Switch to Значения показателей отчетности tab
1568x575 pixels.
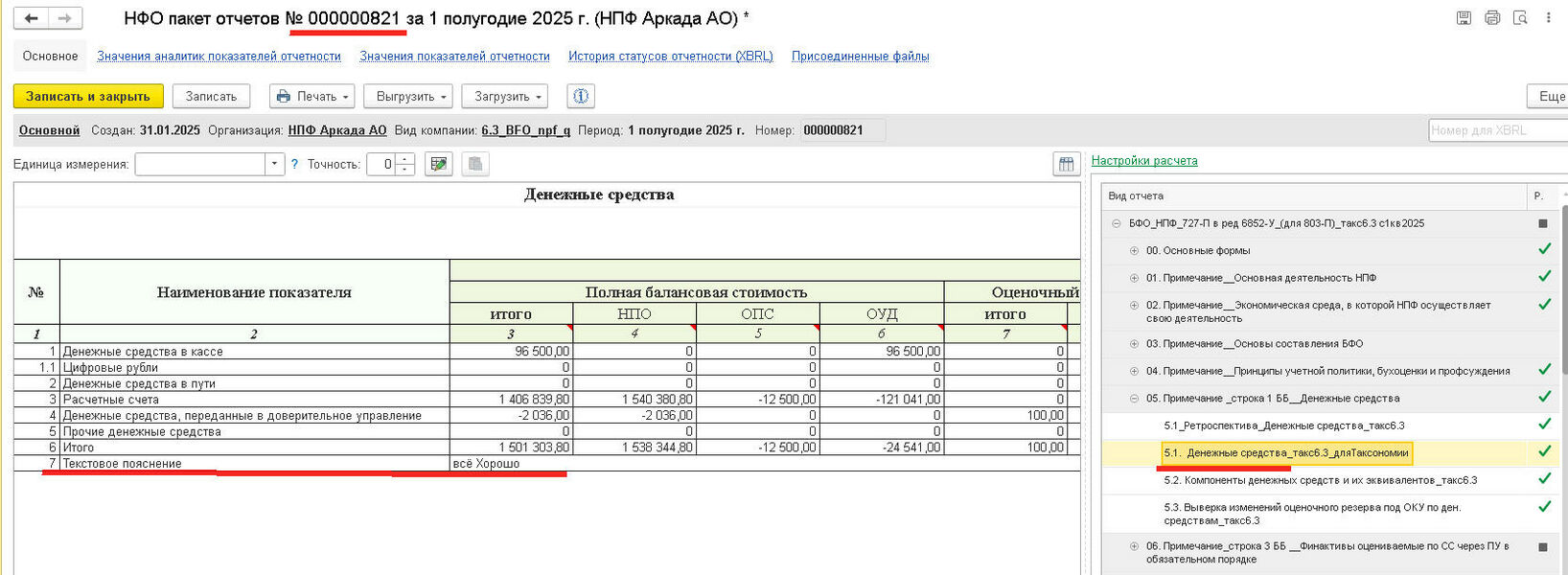click(x=454, y=57)
